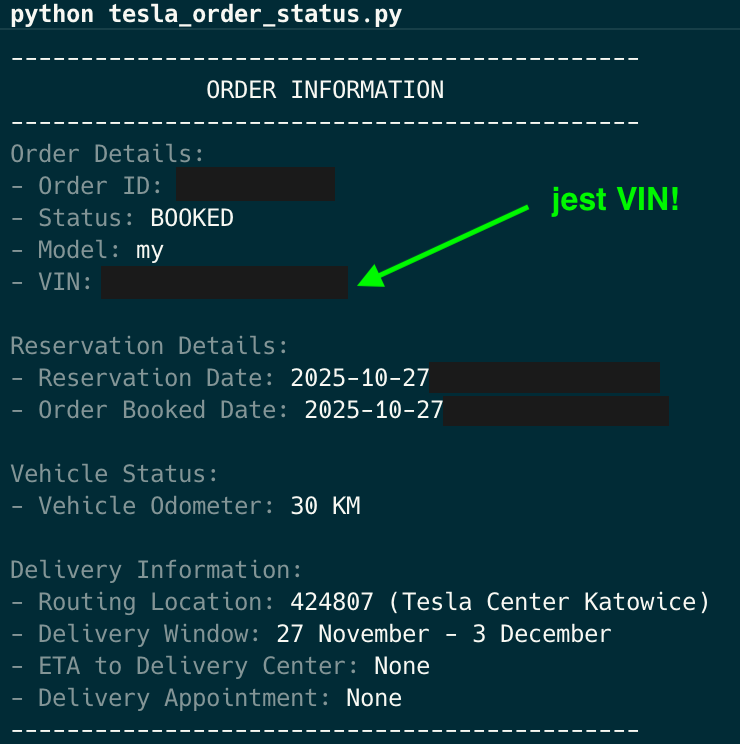Click the Model value "my"
740x744 pixels.
pyautogui.click(x=150, y=250)
